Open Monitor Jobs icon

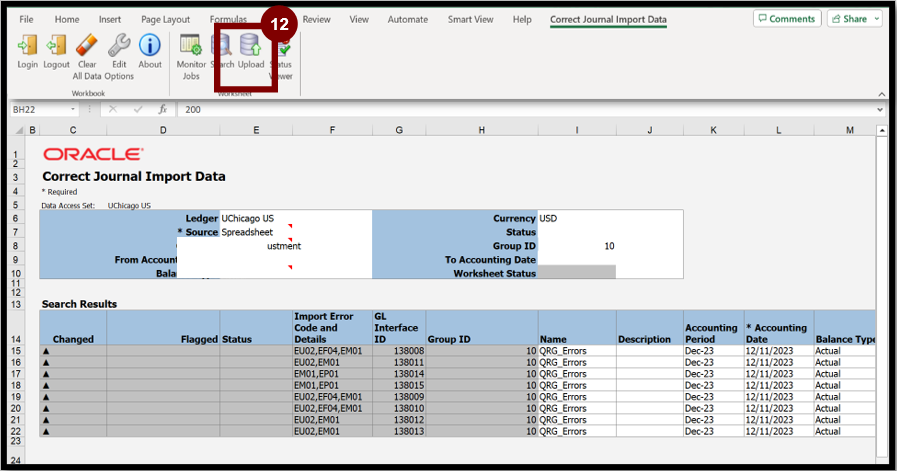pyautogui.click(x=190, y=46)
